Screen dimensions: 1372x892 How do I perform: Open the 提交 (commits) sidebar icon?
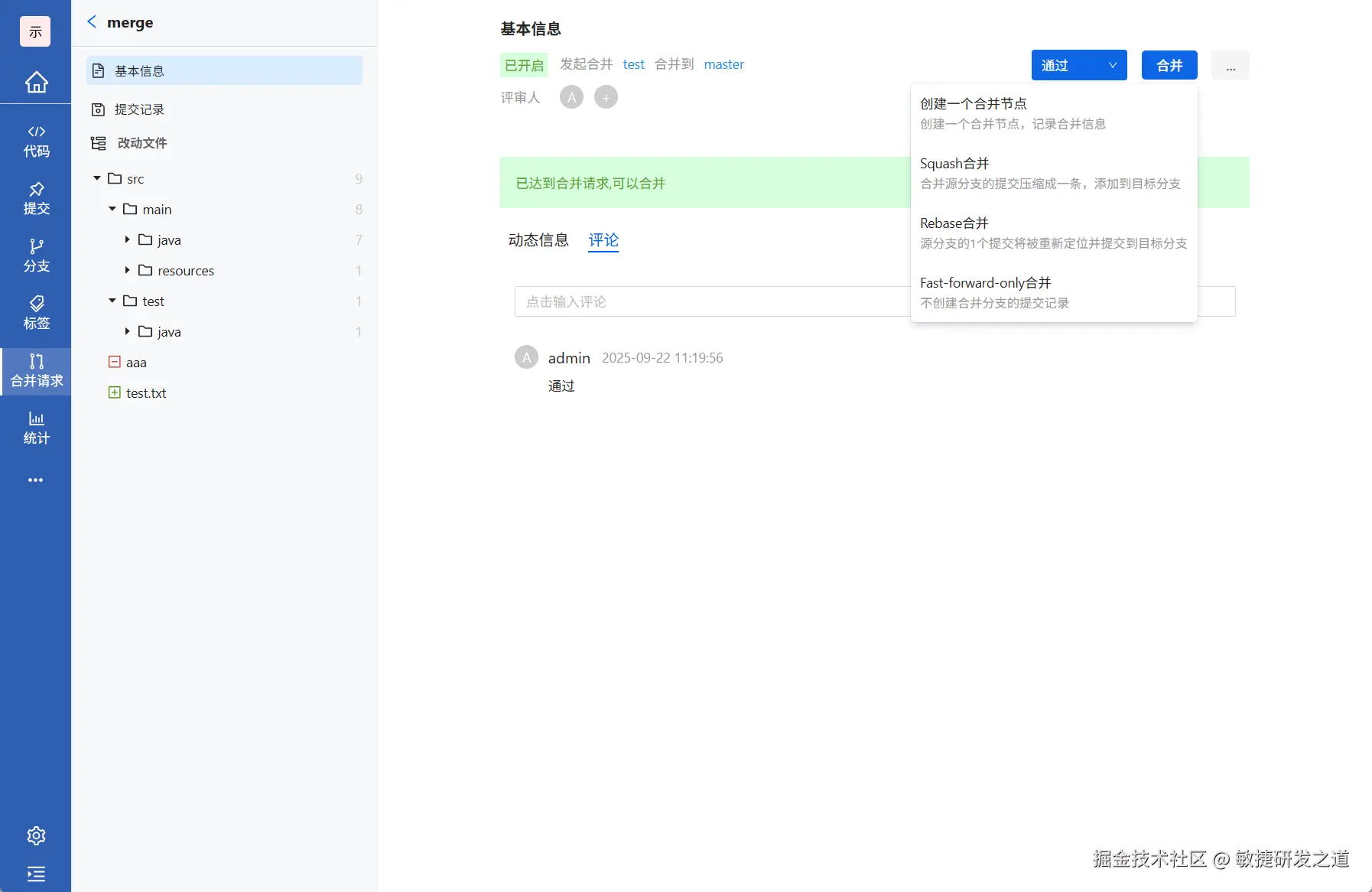pos(36,198)
